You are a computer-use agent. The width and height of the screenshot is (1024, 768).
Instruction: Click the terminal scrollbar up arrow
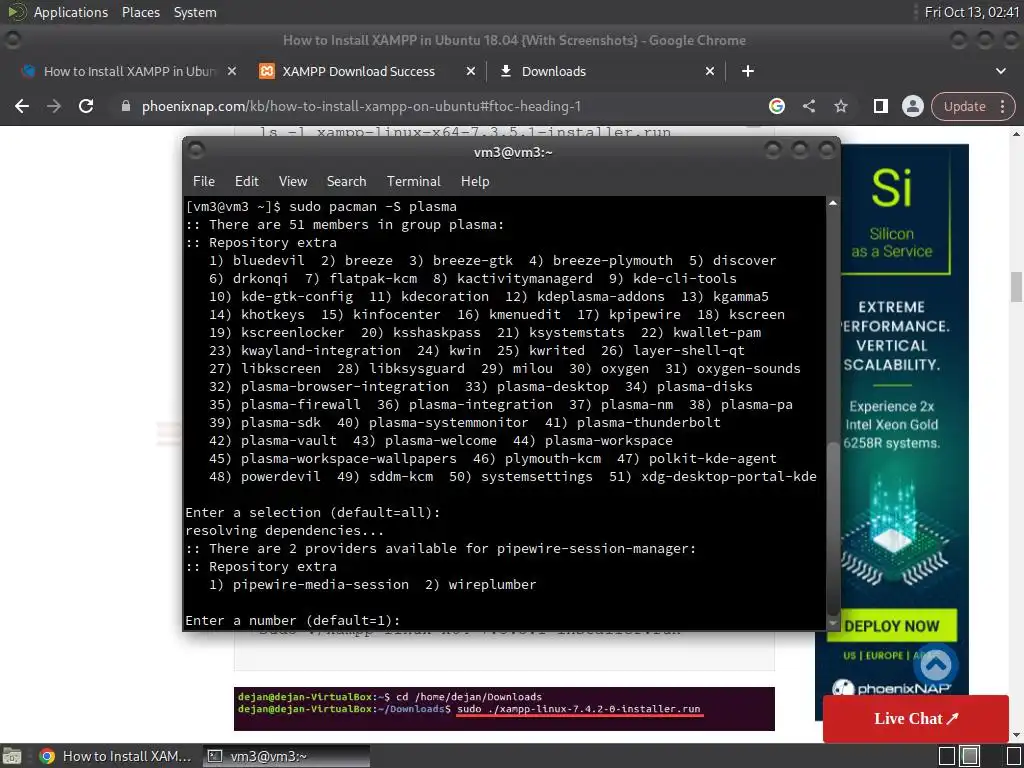[x=833, y=203]
